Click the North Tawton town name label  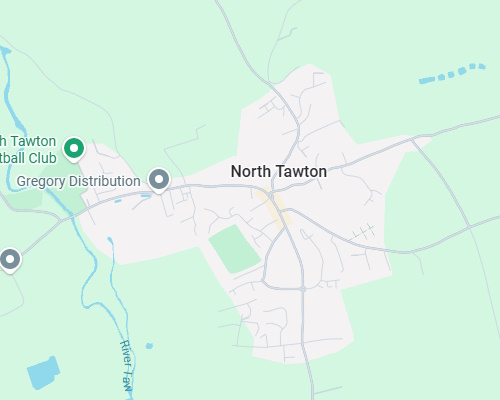click(279, 171)
